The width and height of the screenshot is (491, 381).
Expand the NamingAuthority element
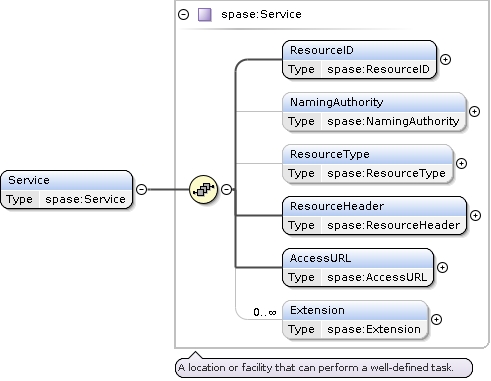tap(474, 111)
